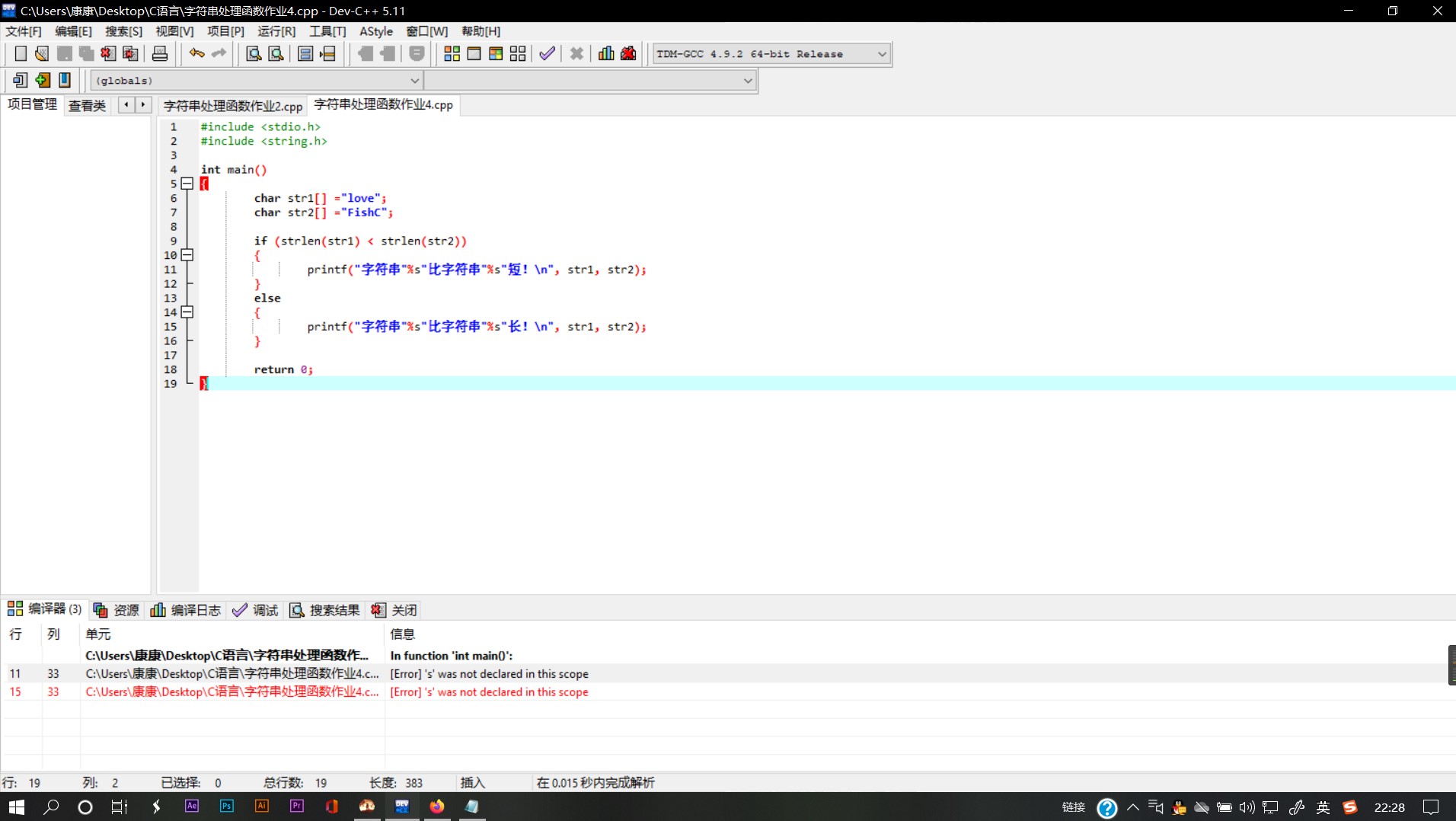Viewport: 1456px width, 821px height.
Task: Open the 视图[V] menu
Action: [174, 31]
